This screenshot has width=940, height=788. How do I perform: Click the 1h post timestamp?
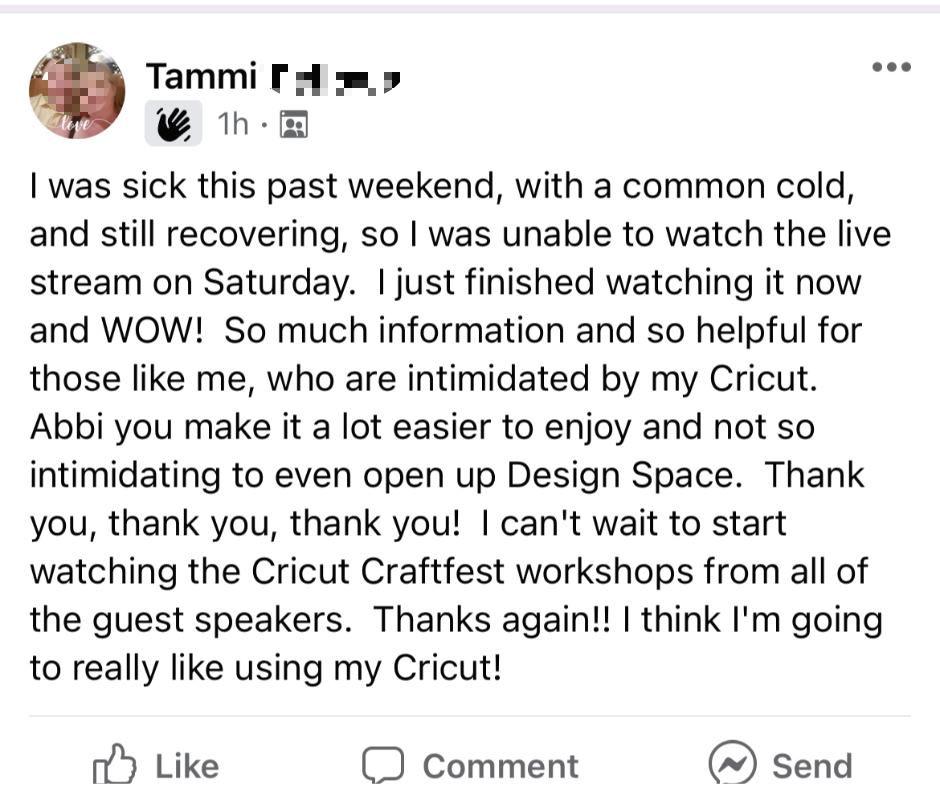click(x=232, y=124)
